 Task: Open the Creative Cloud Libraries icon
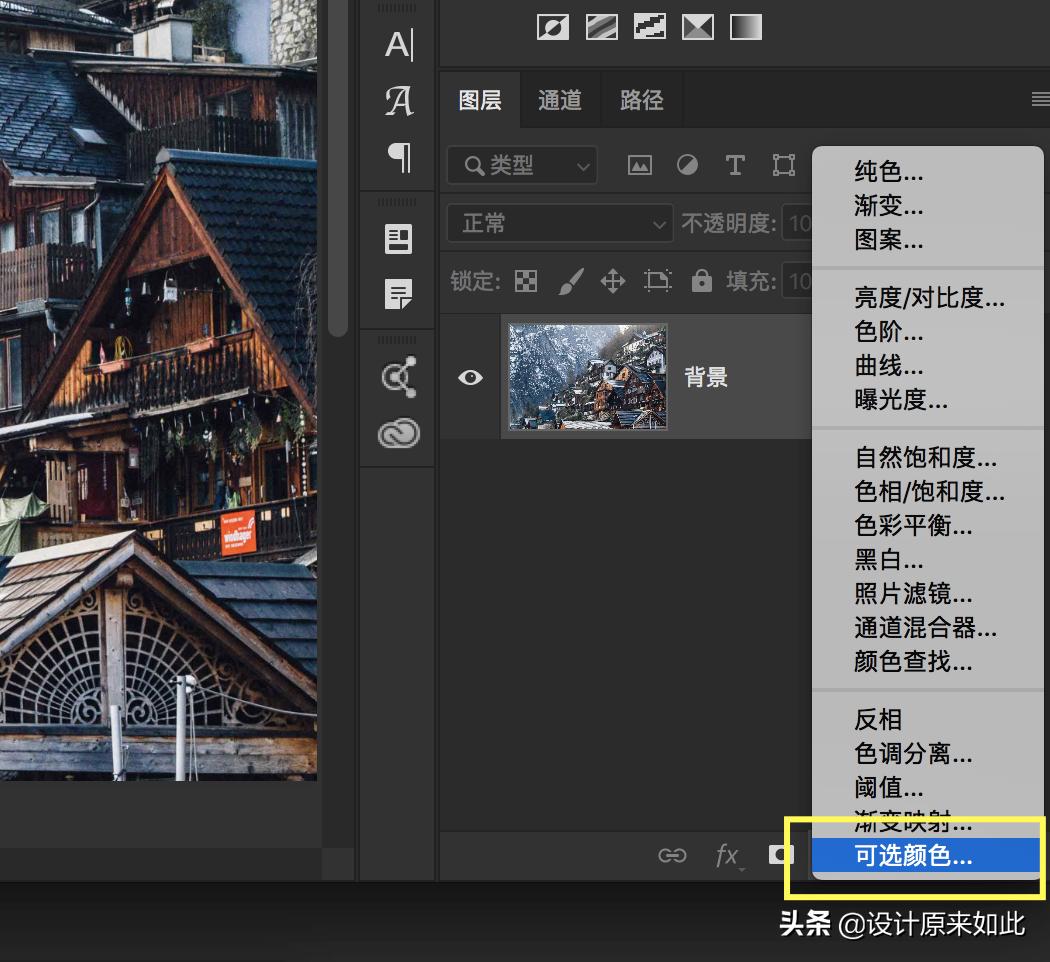[x=399, y=434]
